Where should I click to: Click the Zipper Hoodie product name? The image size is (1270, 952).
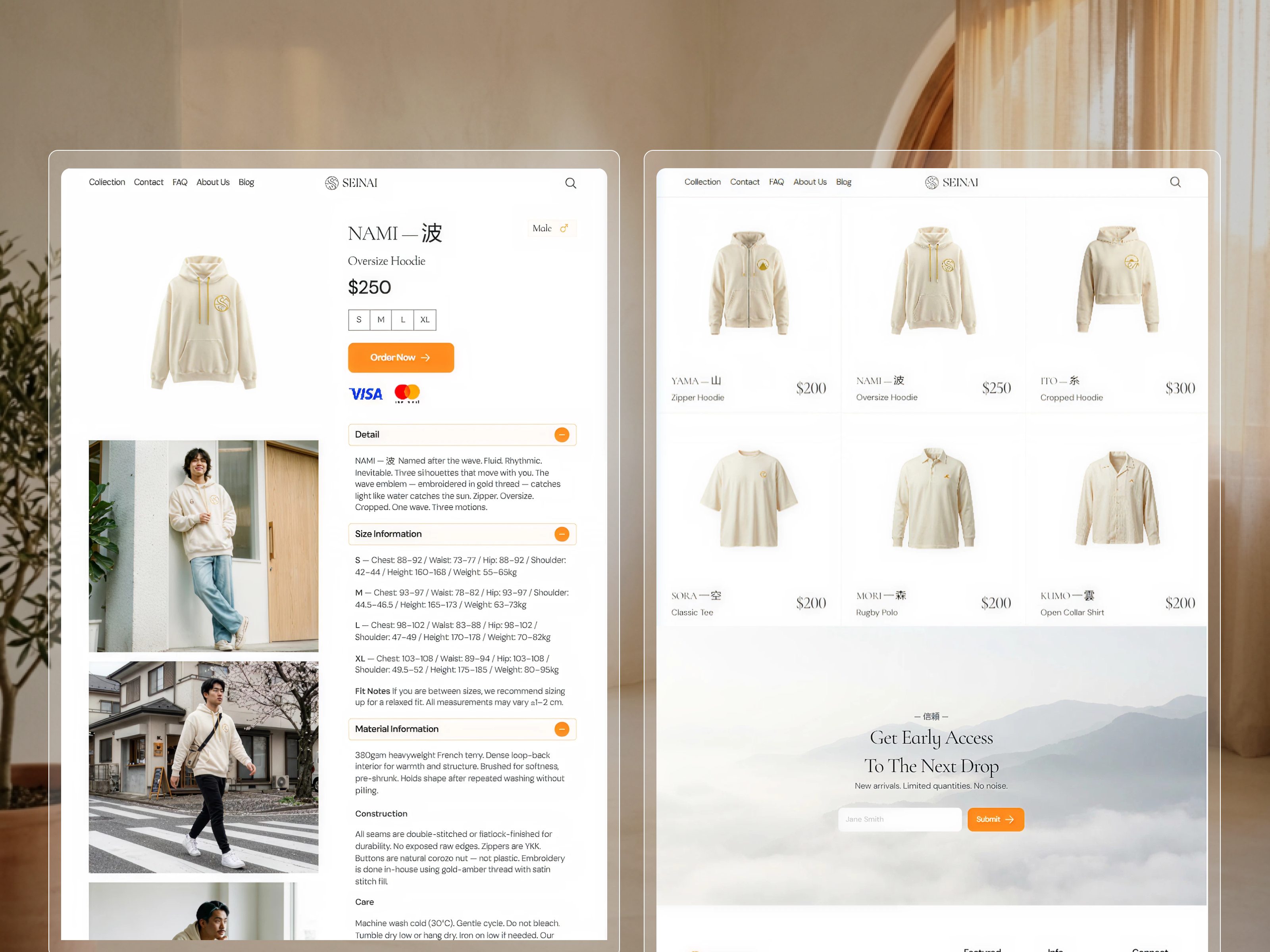[698, 398]
